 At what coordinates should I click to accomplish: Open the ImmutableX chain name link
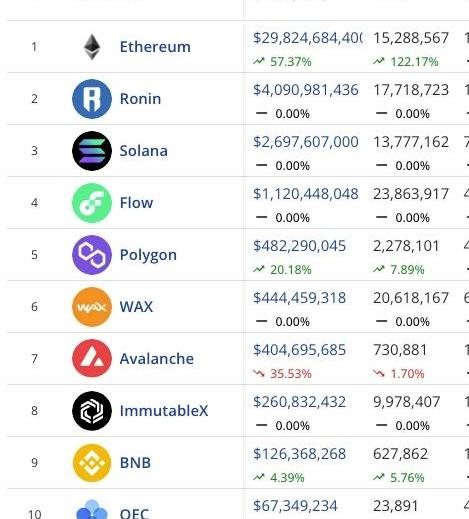[x=164, y=411]
